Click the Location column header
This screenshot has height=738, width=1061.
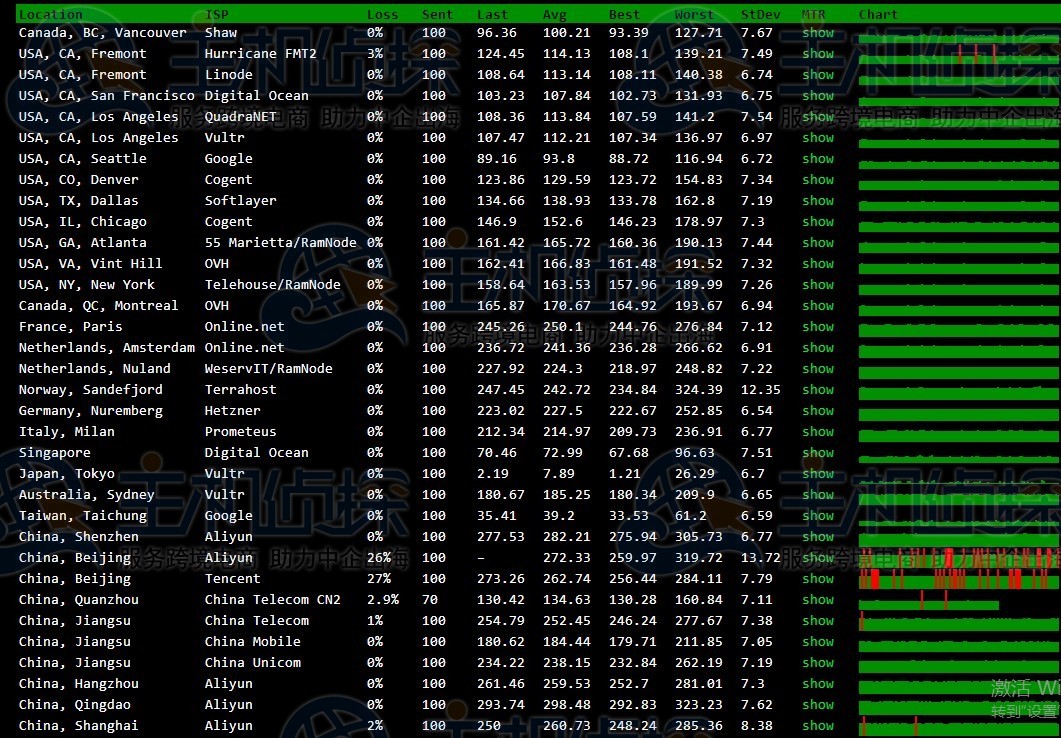[x=51, y=15]
